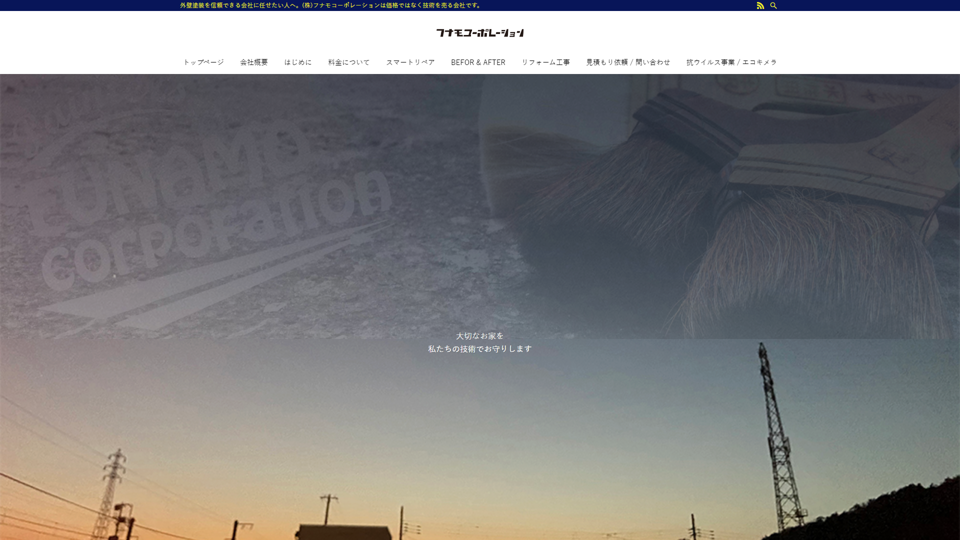Screen dimensions: 960x540
Task: Click the house rooftop at bottom center
Action: pos(343,531)
